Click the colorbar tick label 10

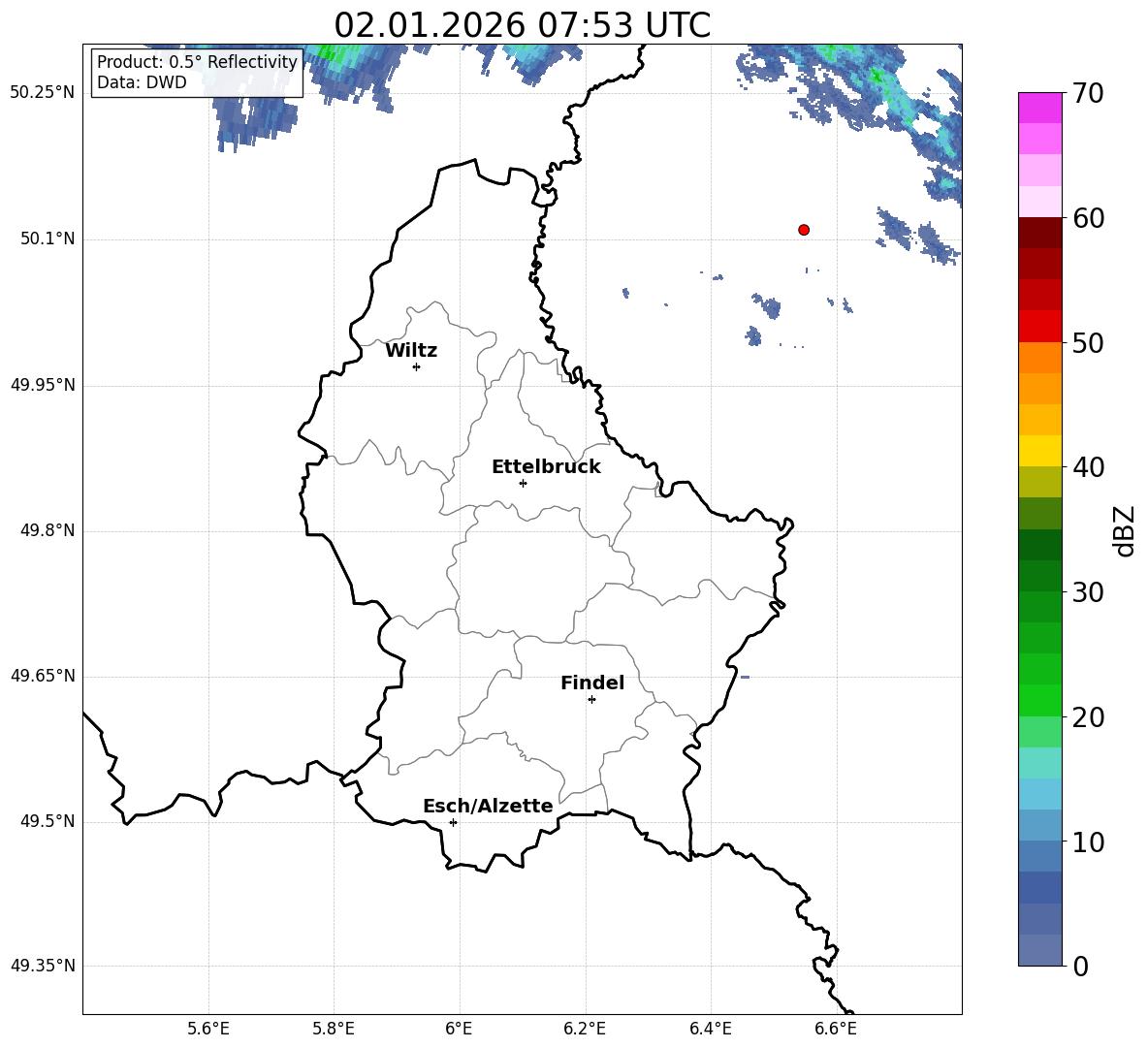1087,842
